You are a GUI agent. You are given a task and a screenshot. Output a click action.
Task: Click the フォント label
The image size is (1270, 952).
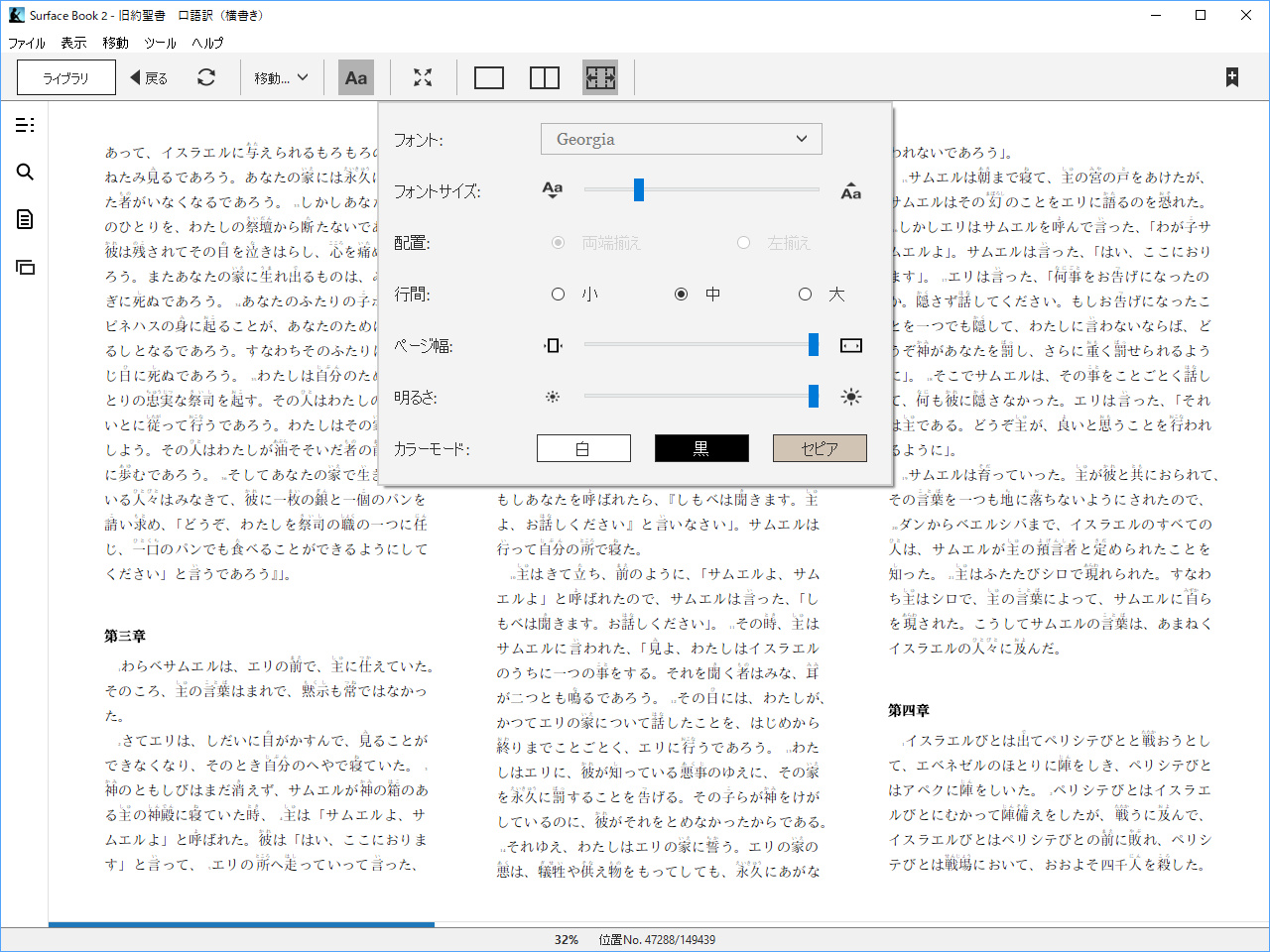point(419,140)
